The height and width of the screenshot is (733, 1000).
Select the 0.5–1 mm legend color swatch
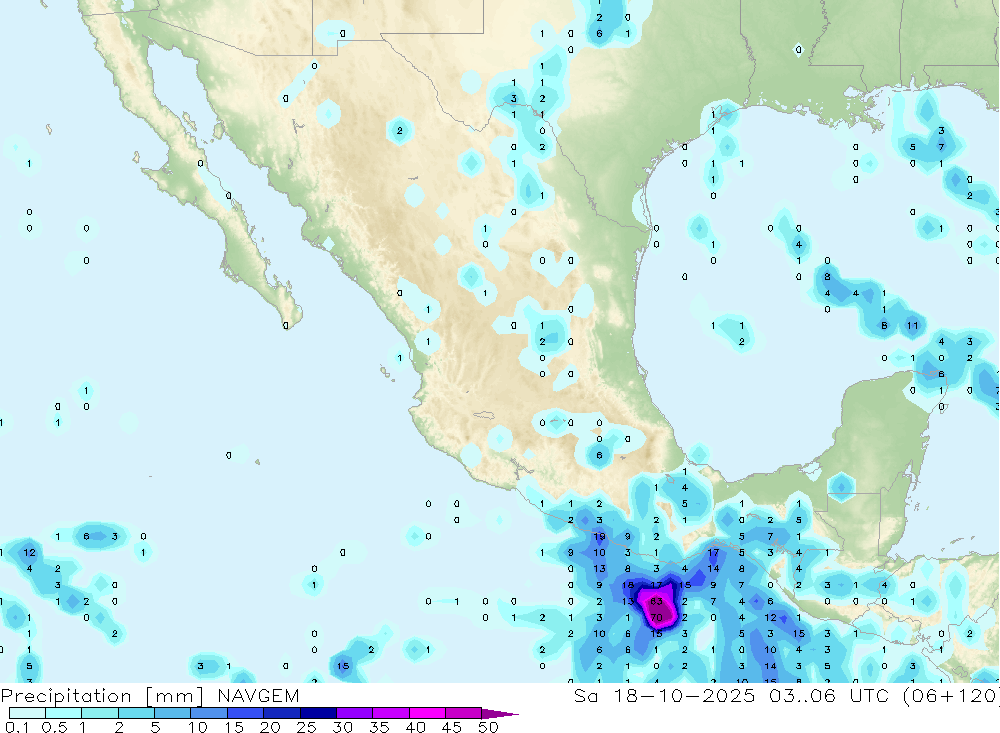click(x=64, y=713)
